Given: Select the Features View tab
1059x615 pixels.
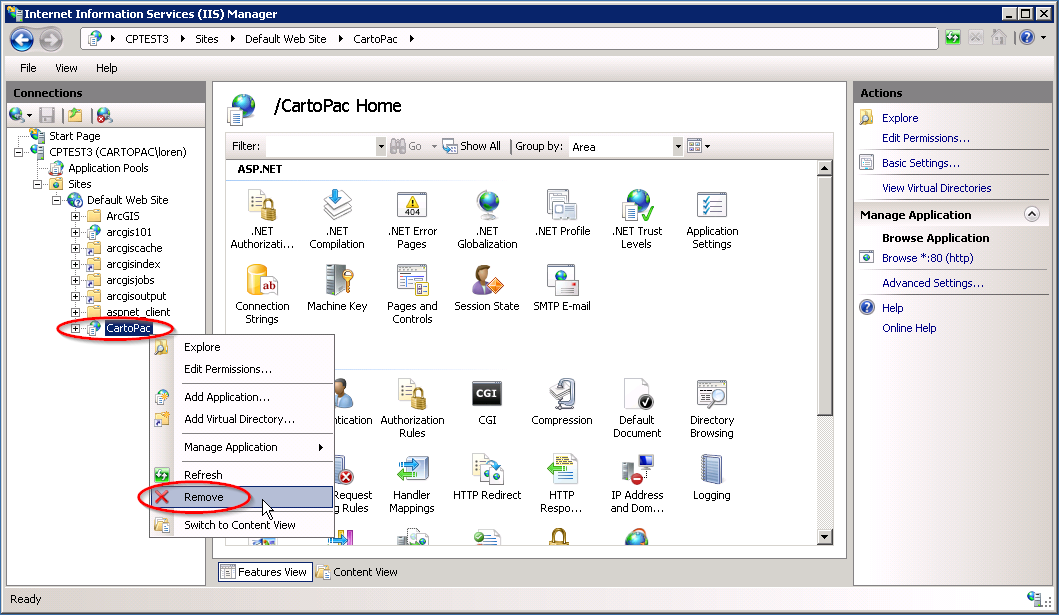Looking at the screenshot, I should coord(265,572).
